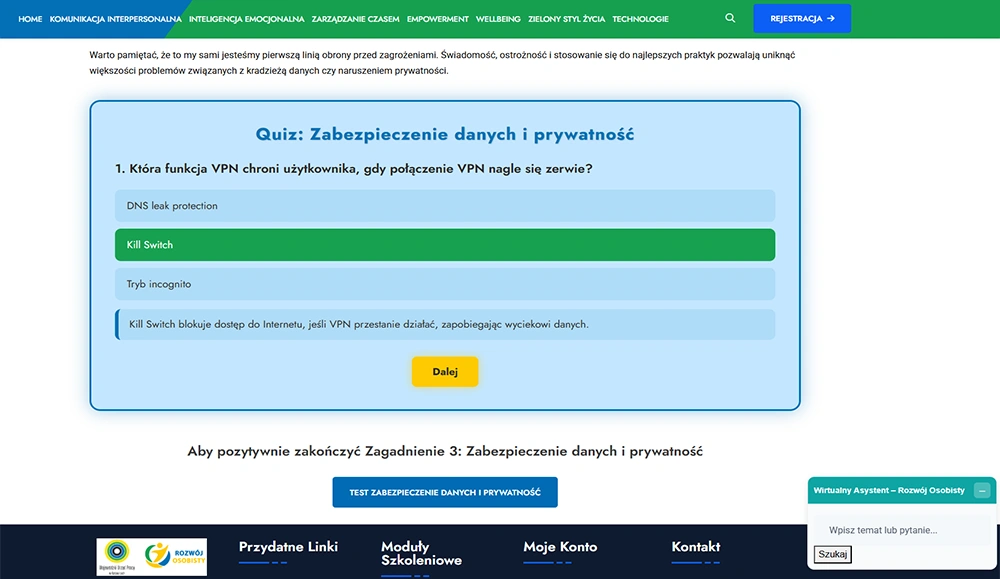Minimize the Wirtualny Asystent chat widget
Viewport: 1000px width, 579px height.
click(x=982, y=490)
